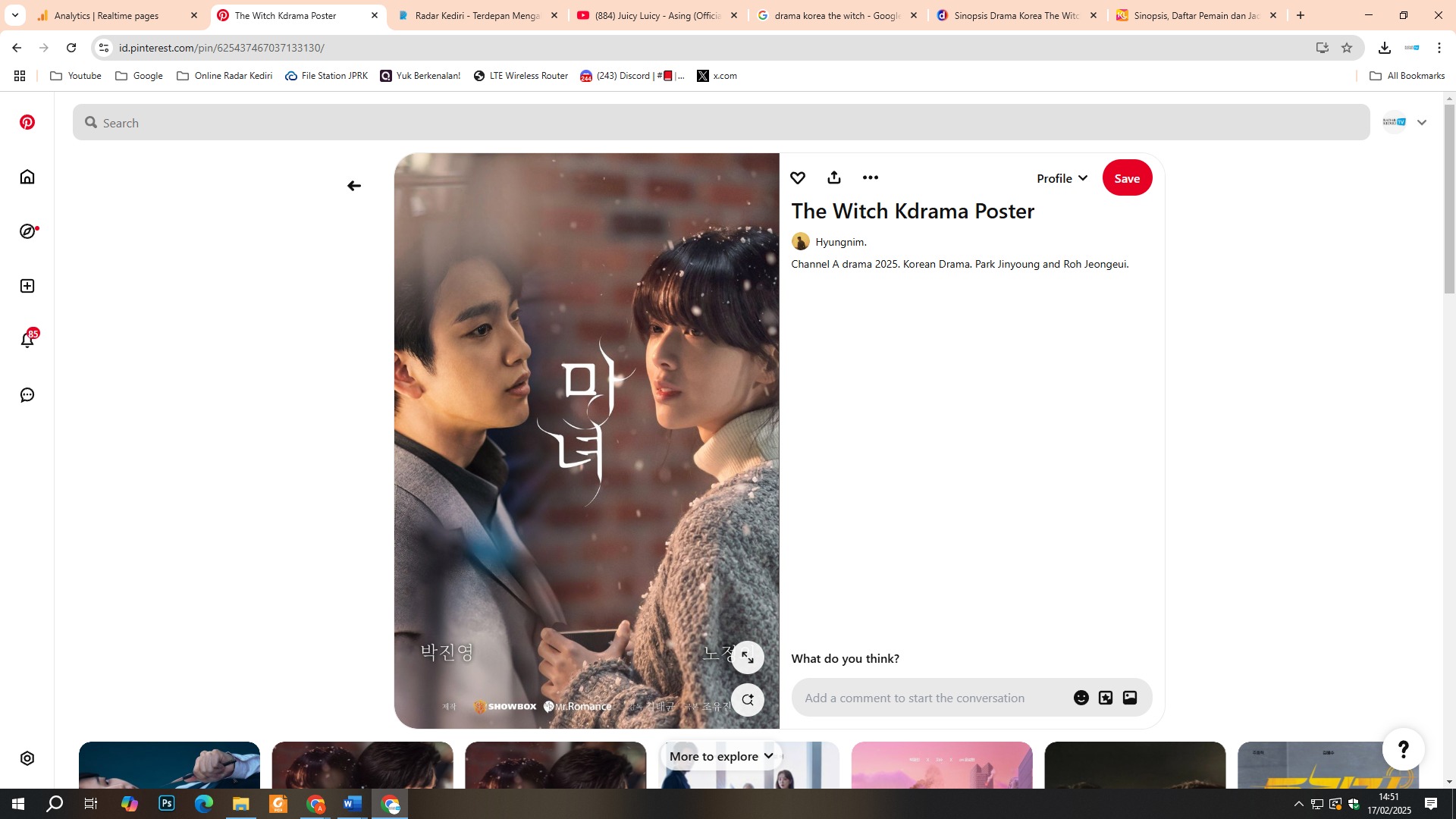
Task: Click The Witch poster image
Action: click(x=586, y=441)
